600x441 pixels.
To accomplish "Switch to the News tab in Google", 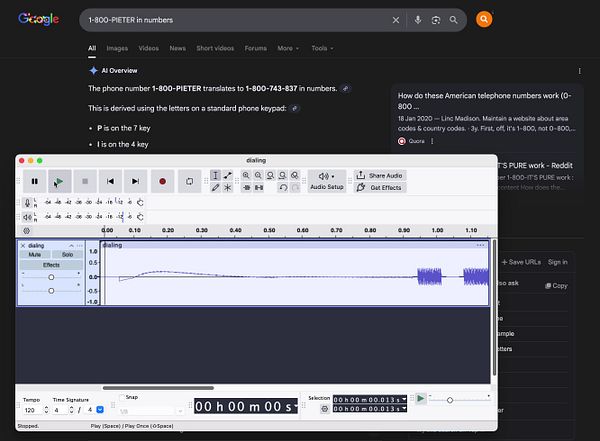I will [178, 48].
